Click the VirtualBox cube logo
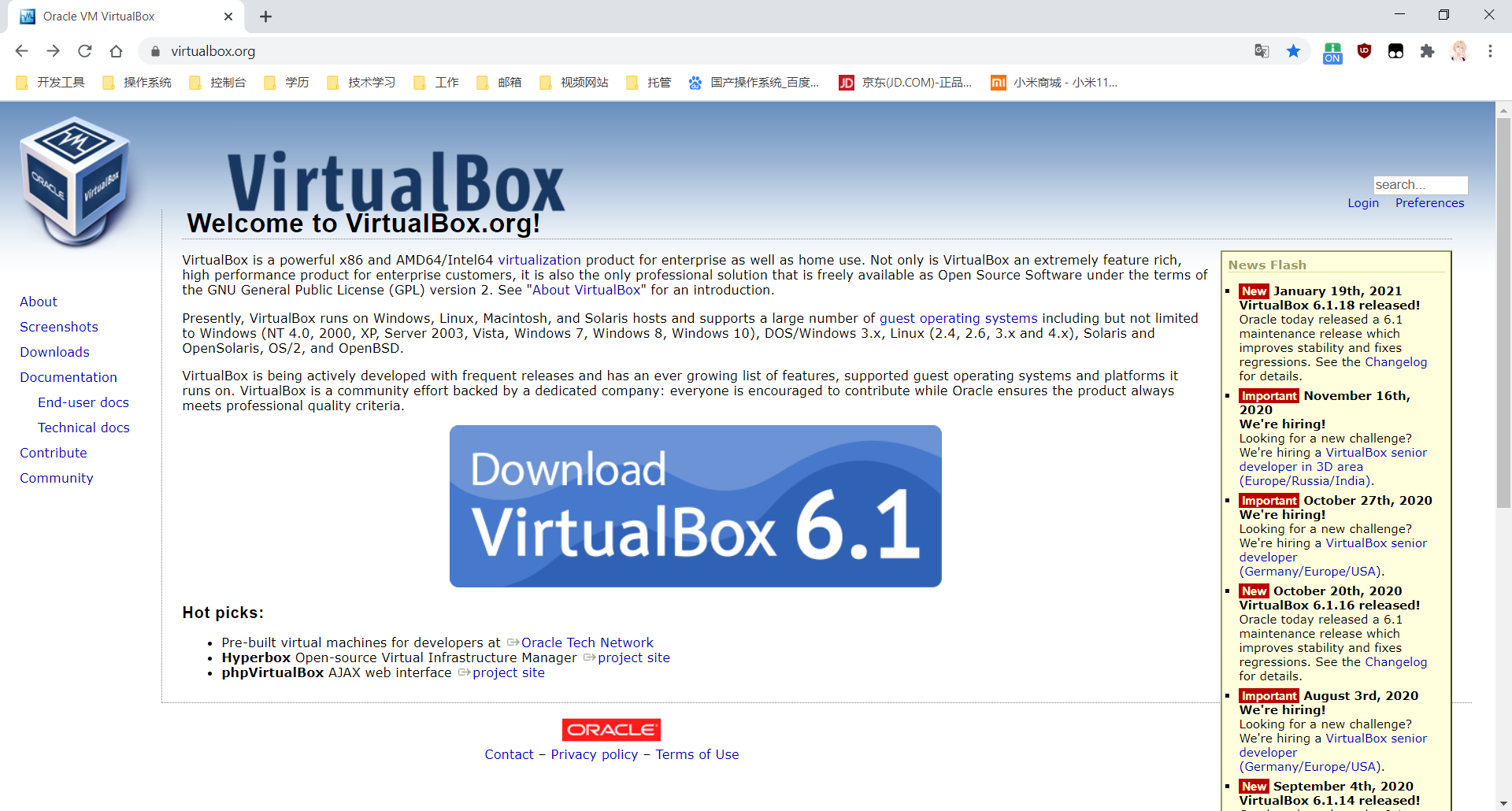The image size is (1512, 811). [76, 181]
